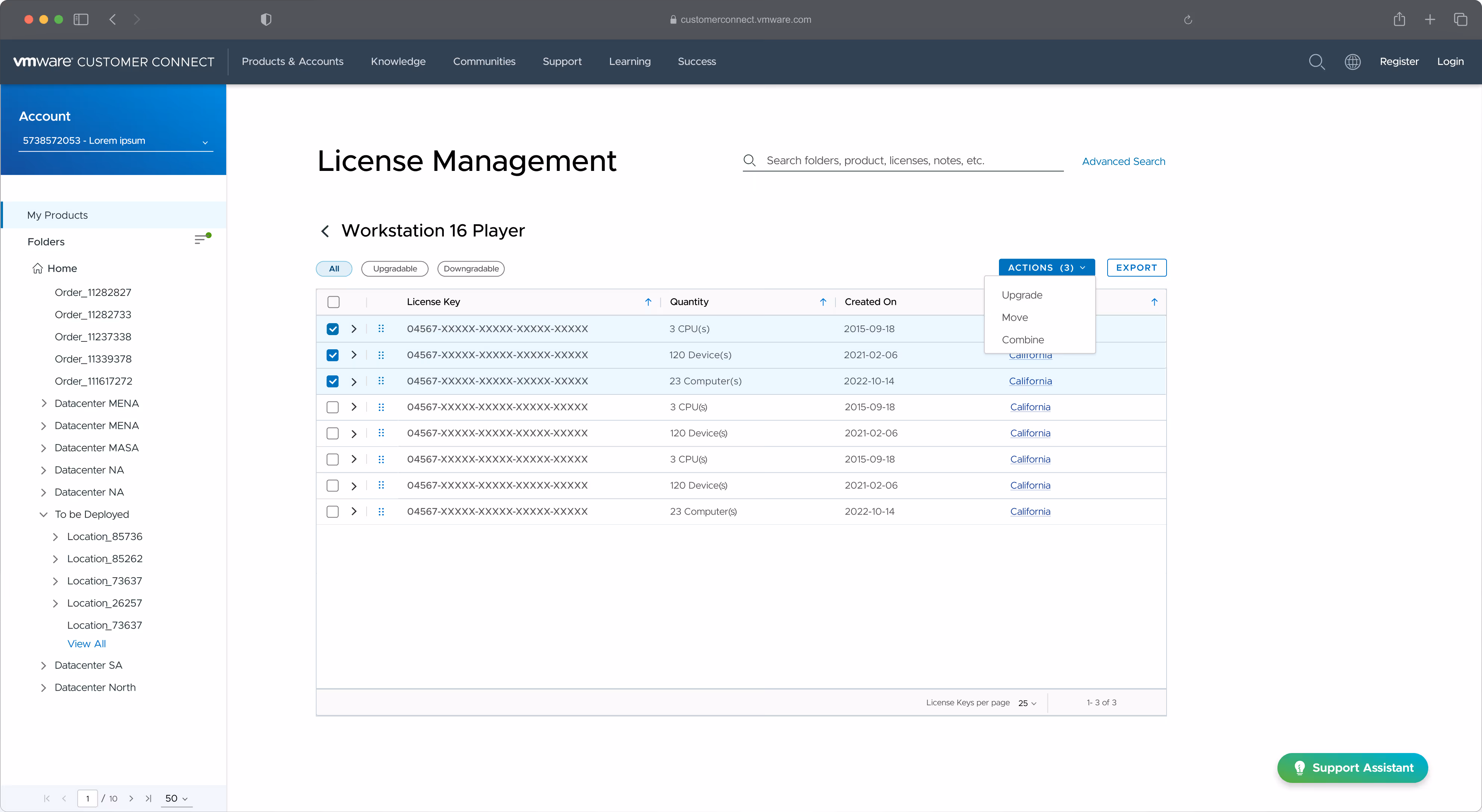Viewport: 1482px width, 812px height.
Task: Open the globe language selector icon
Action: pos(1352,62)
